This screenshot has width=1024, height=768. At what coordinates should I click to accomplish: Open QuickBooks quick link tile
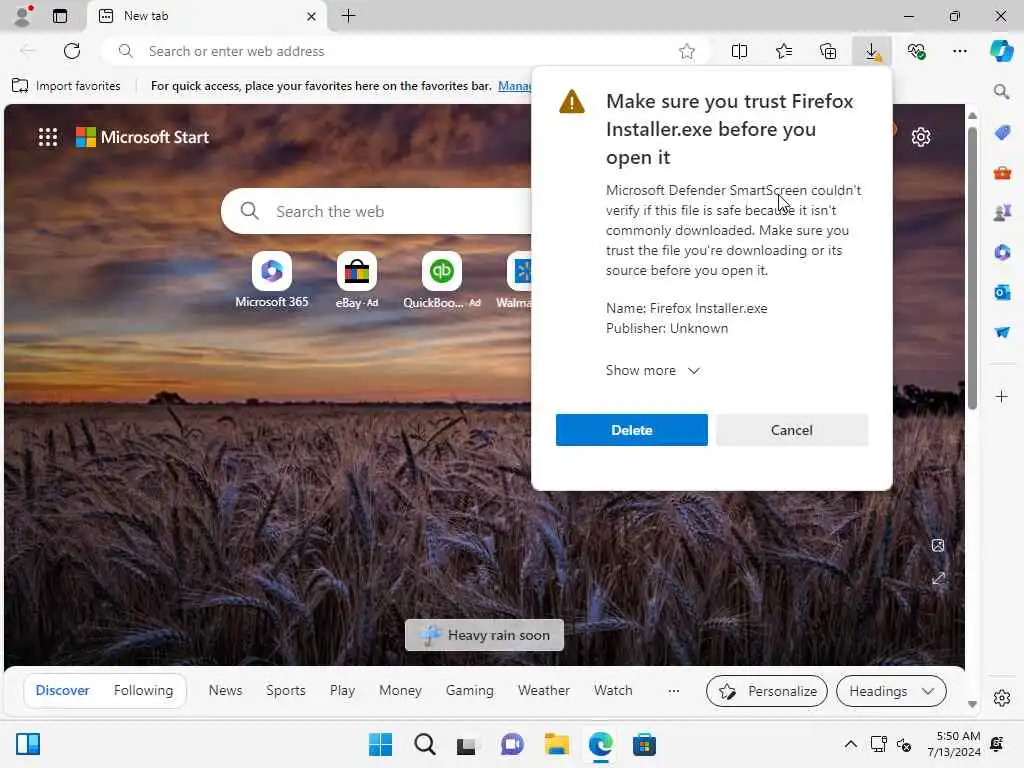click(x=441, y=280)
